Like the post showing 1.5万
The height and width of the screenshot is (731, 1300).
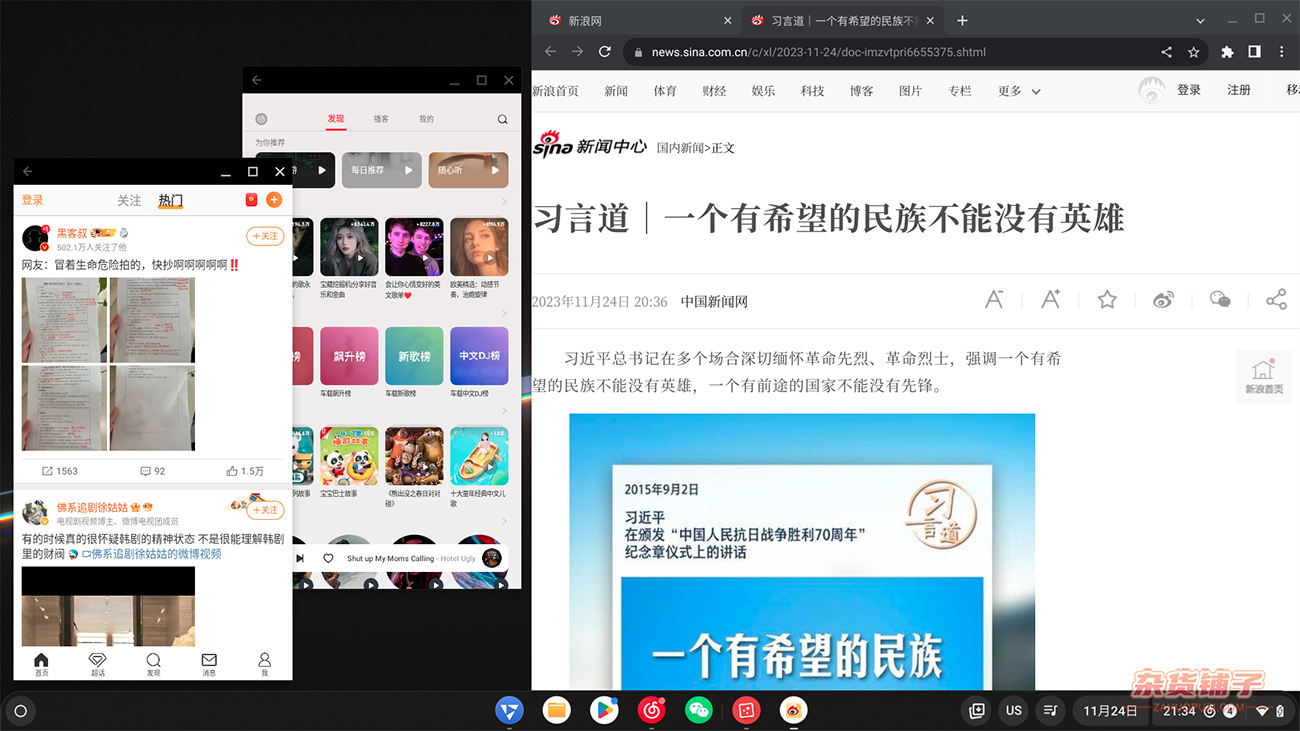(232, 471)
